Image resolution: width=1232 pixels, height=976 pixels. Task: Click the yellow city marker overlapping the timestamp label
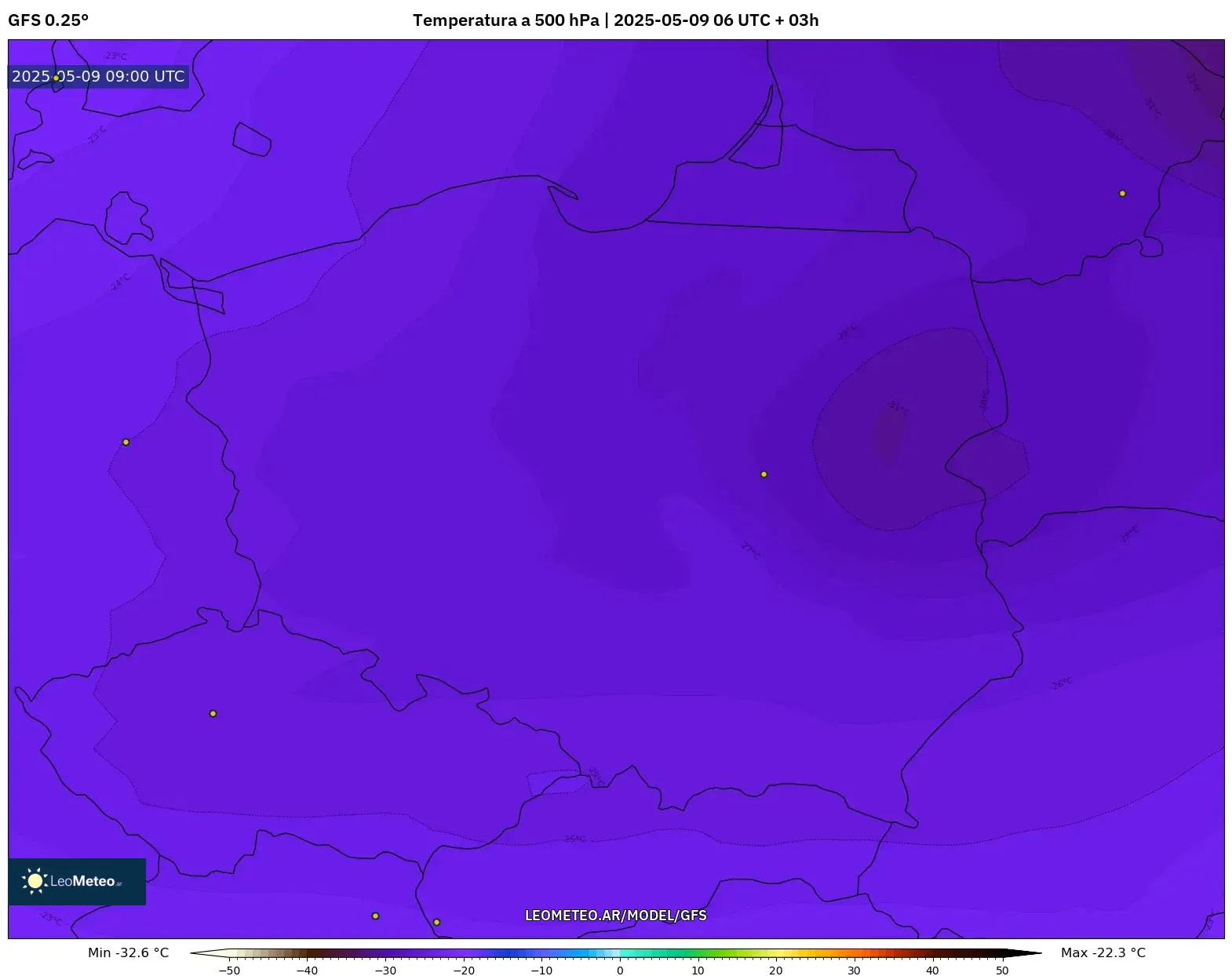pos(56,78)
